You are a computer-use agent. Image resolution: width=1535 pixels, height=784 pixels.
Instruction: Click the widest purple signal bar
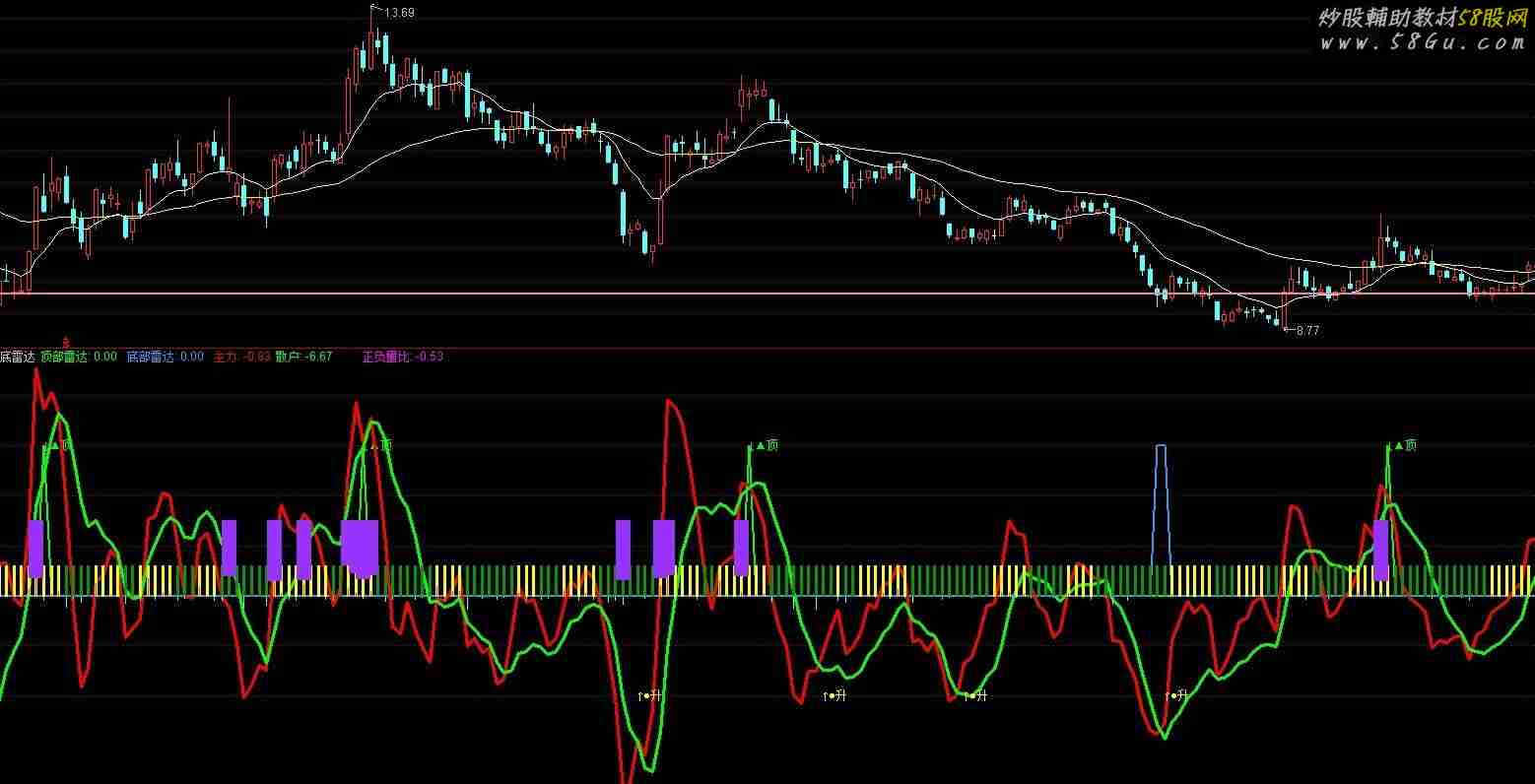coord(360,545)
